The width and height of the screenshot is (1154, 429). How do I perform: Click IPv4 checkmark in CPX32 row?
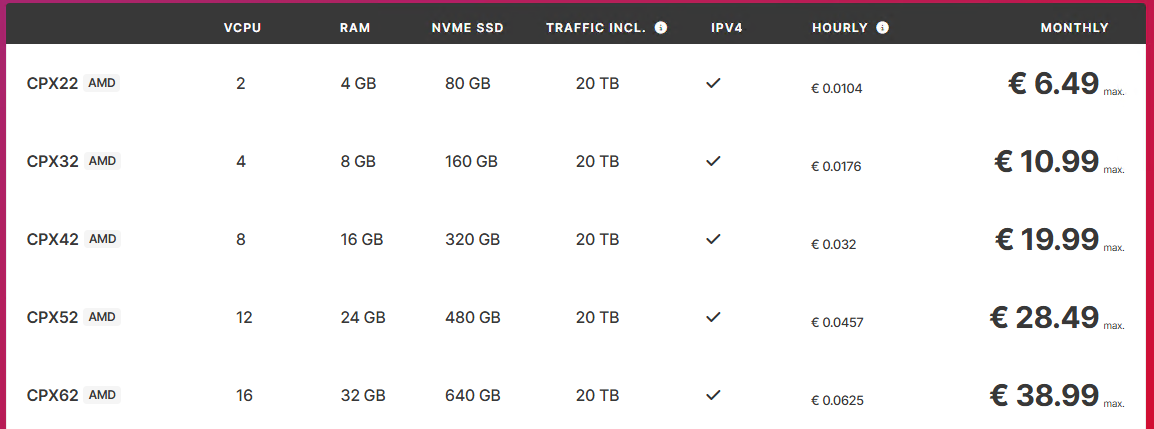[713, 161]
